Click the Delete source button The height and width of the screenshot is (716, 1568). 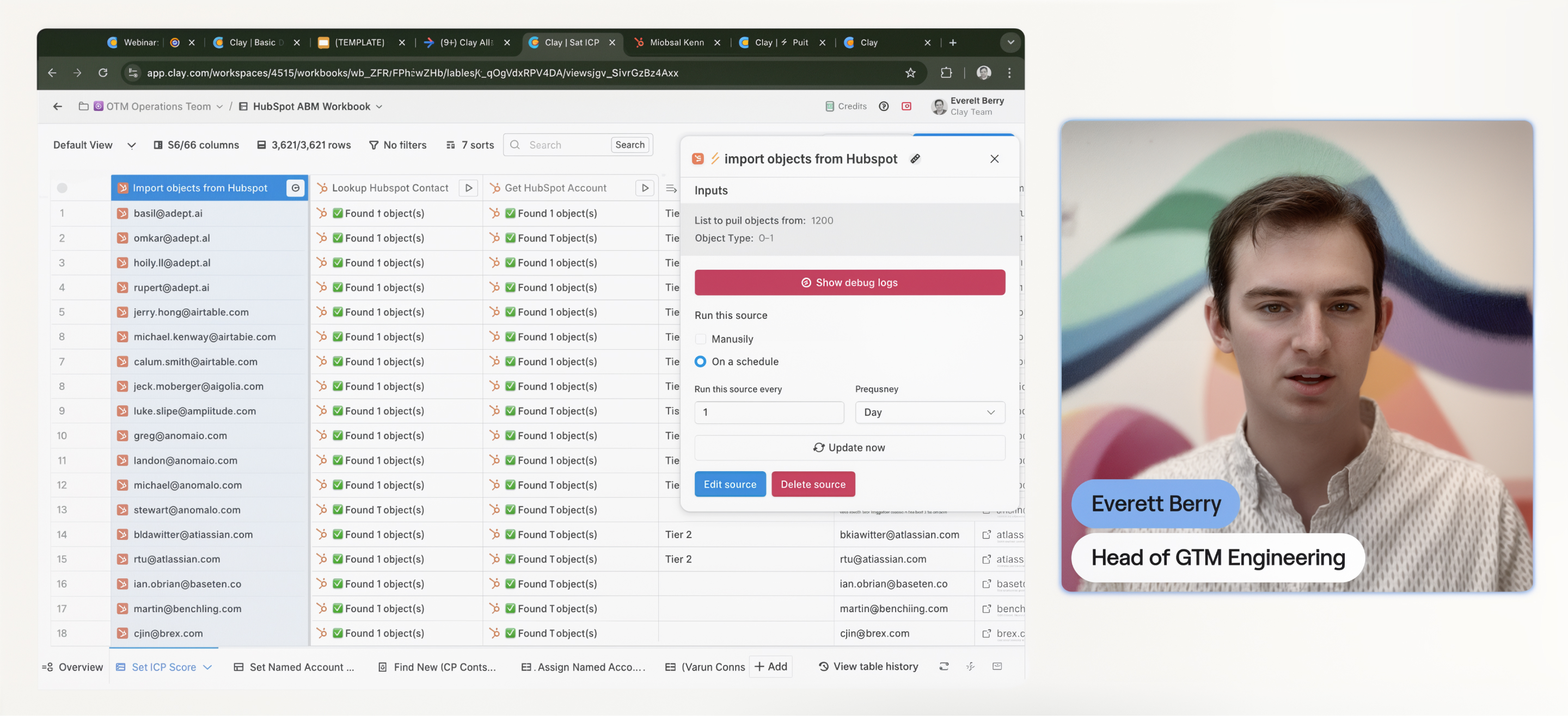pyautogui.click(x=813, y=485)
